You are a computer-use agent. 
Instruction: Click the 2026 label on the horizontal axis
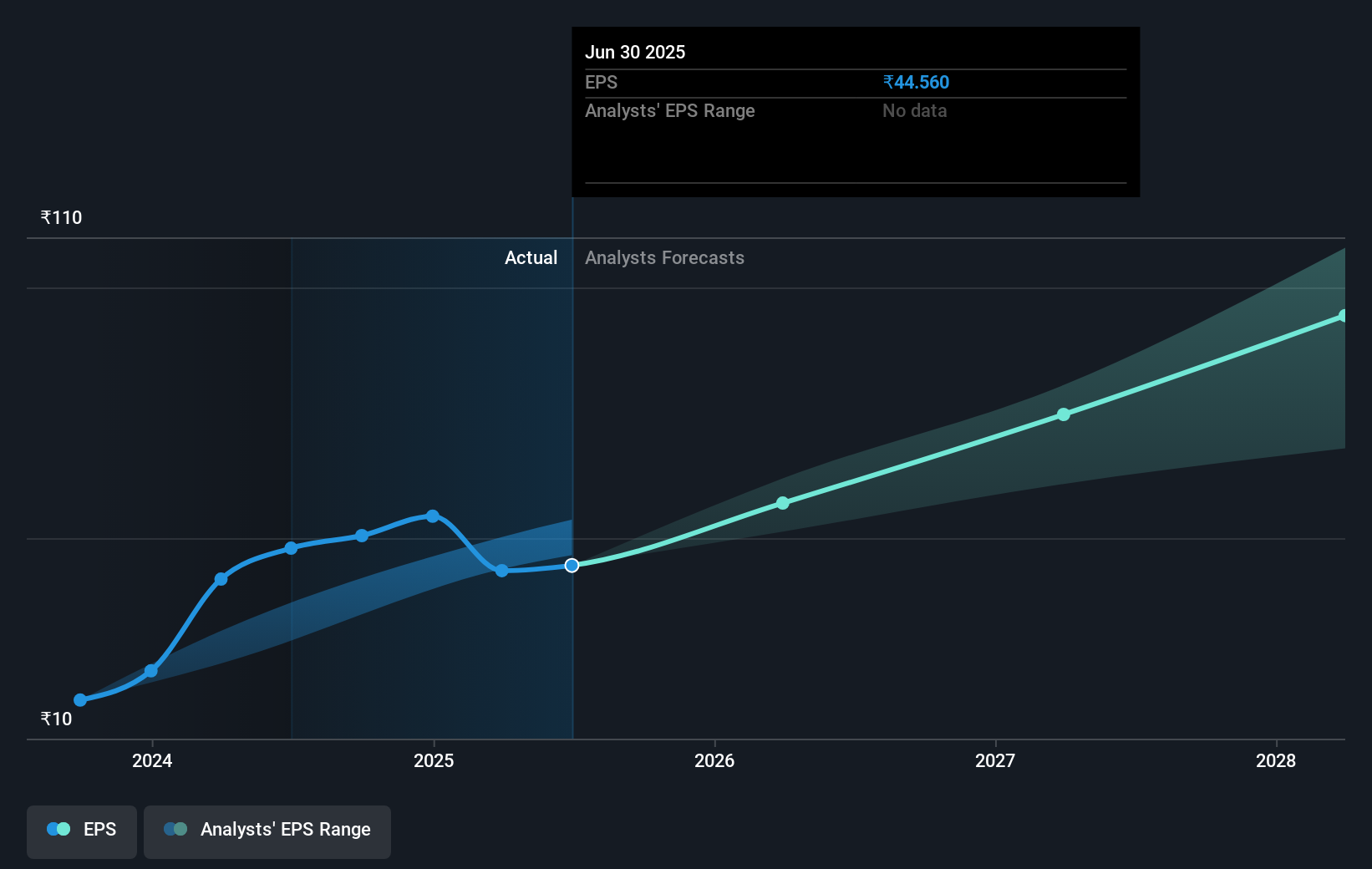pyautogui.click(x=714, y=761)
